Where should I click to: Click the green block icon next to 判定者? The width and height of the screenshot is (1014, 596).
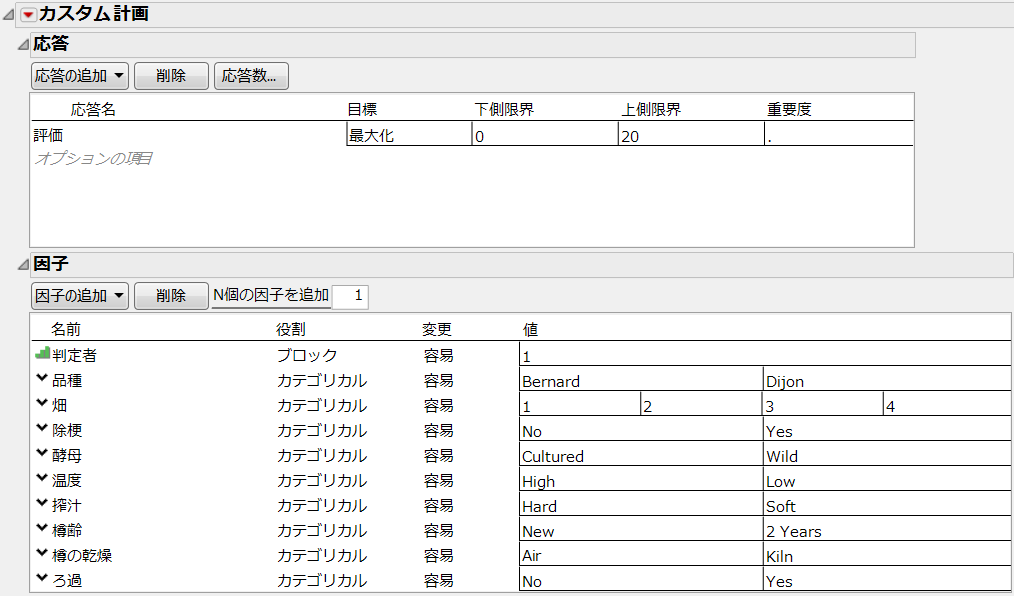coord(42,354)
